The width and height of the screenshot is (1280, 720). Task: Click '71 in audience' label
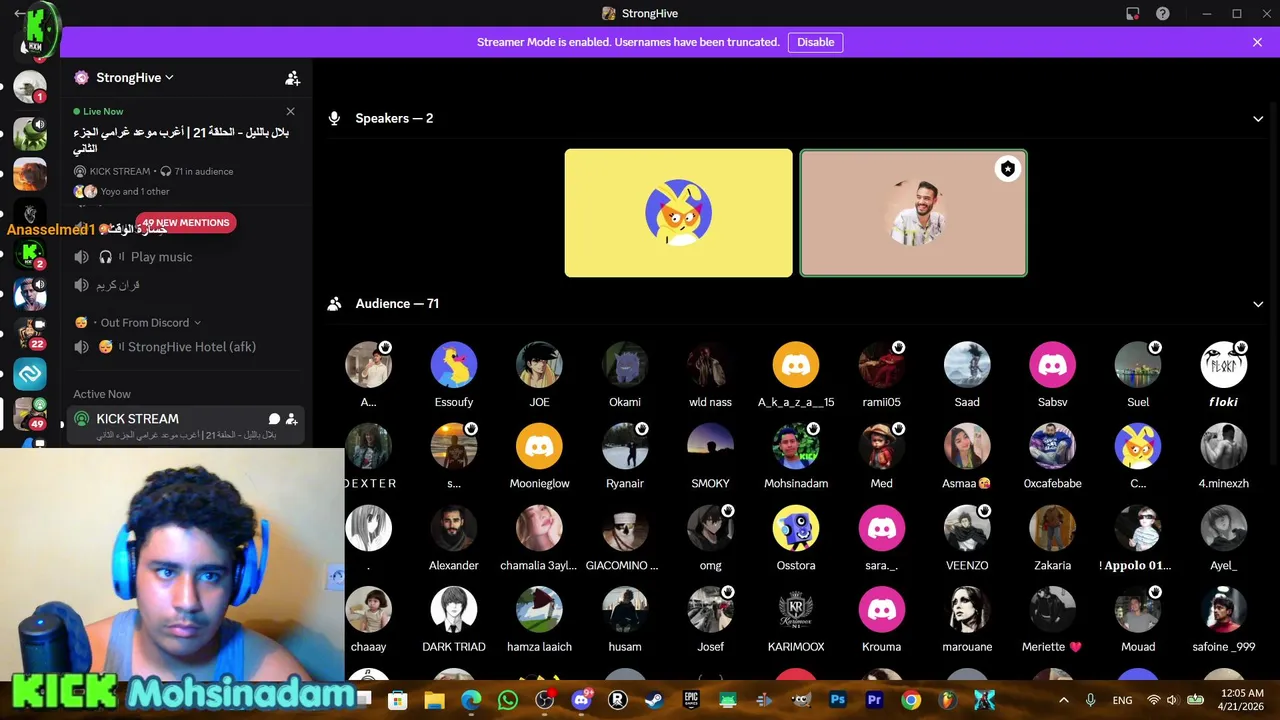click(x=204, y=172)
